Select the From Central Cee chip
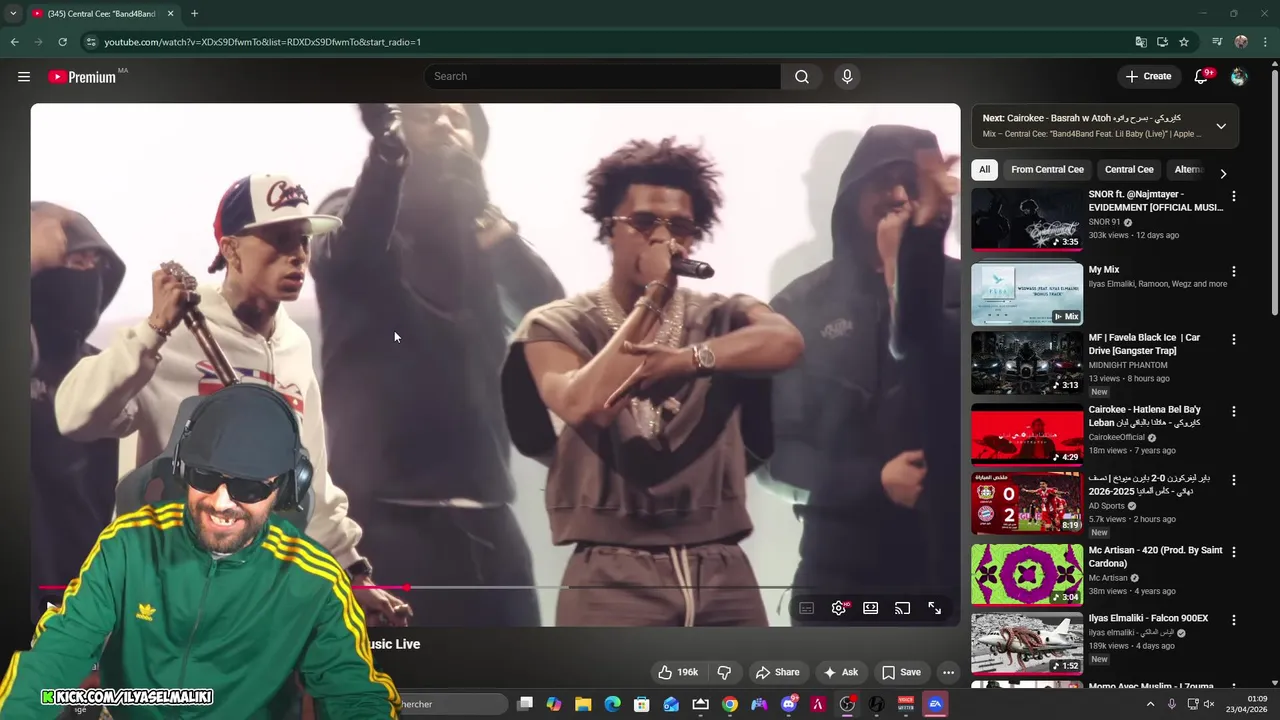 coord(1047,170)
